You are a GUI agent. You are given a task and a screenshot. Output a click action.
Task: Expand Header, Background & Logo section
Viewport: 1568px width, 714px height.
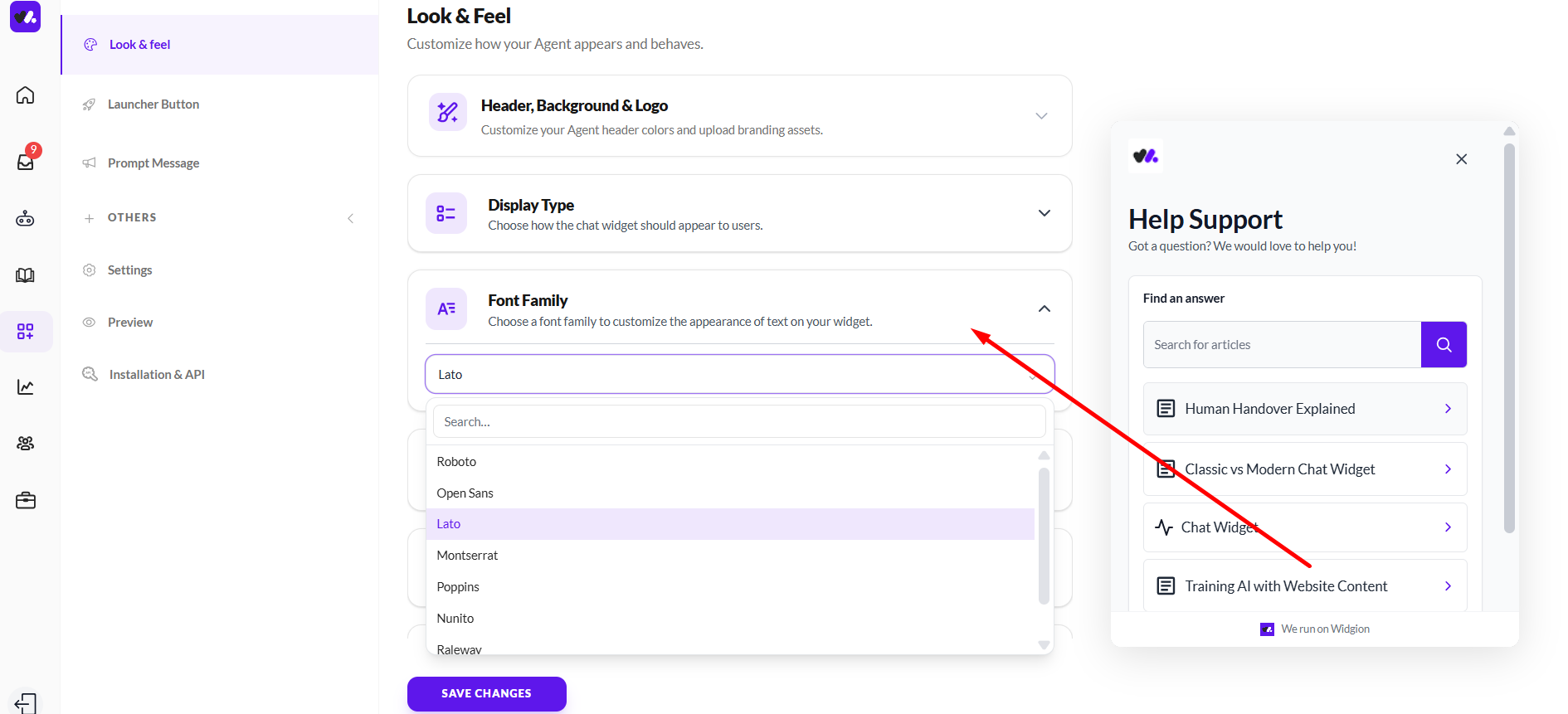point(1041,116)
